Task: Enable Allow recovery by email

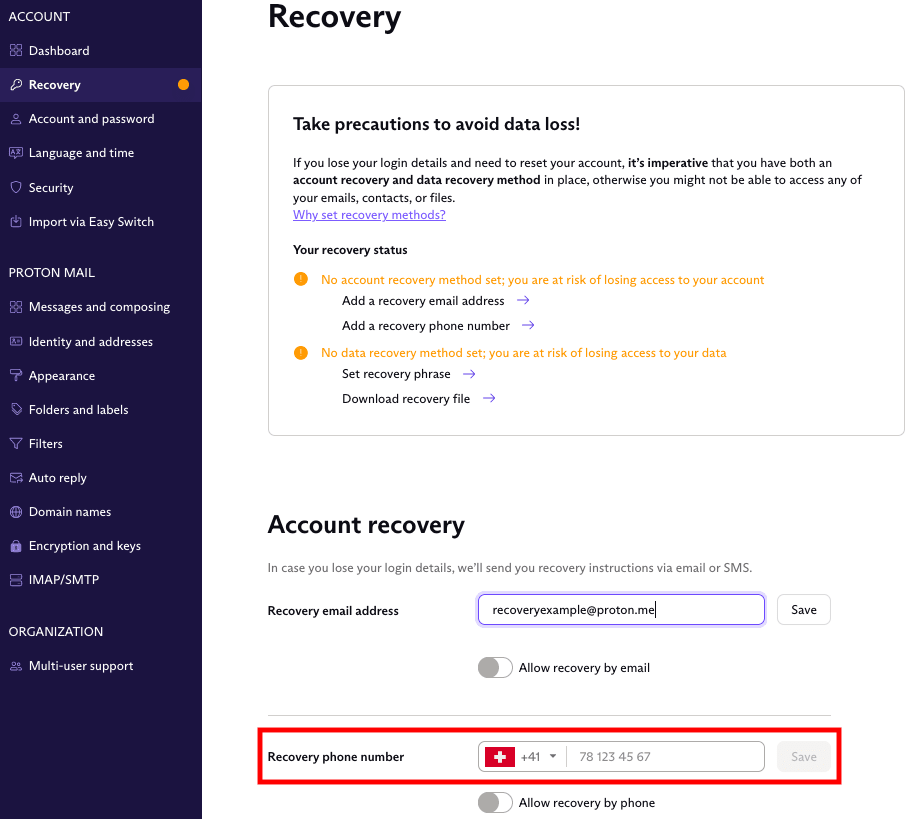Action: click(494, 667)
